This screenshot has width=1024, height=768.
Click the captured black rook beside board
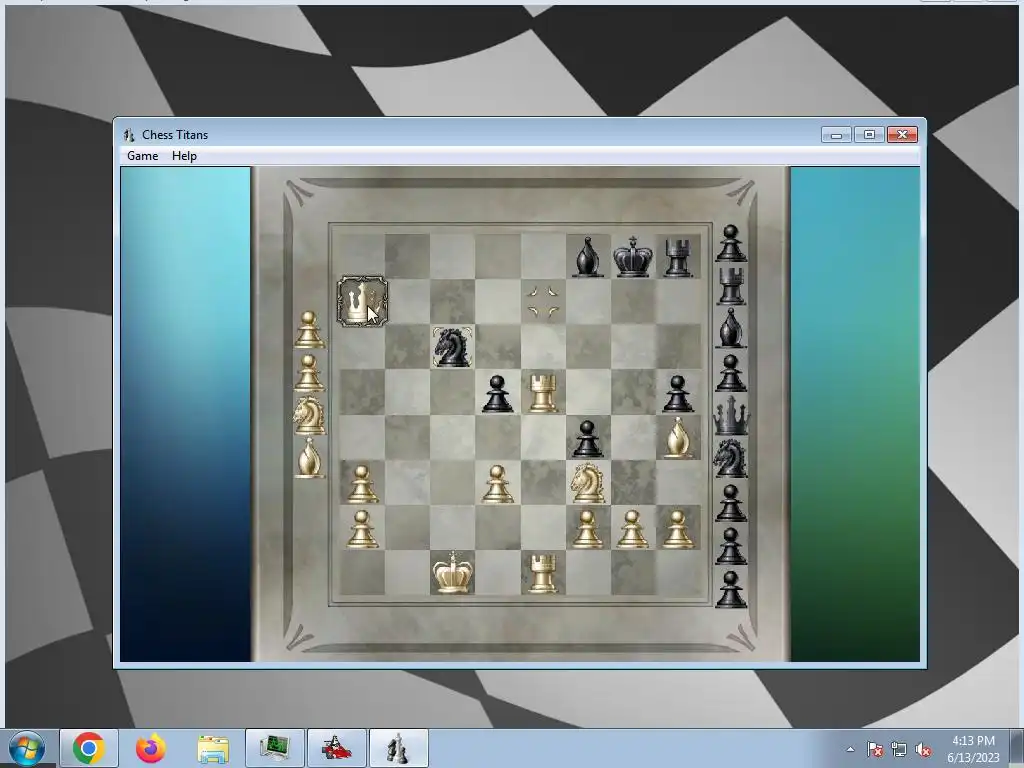pyautogui.click(x=731, y=285)
